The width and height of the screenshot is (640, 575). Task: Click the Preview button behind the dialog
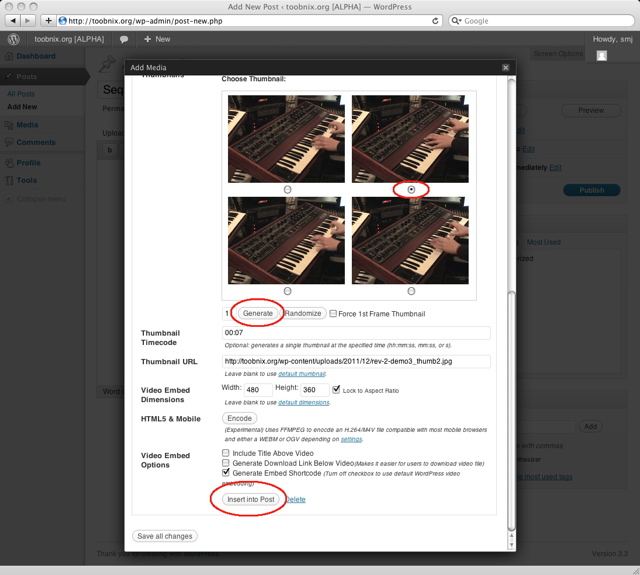pos(591,110)
